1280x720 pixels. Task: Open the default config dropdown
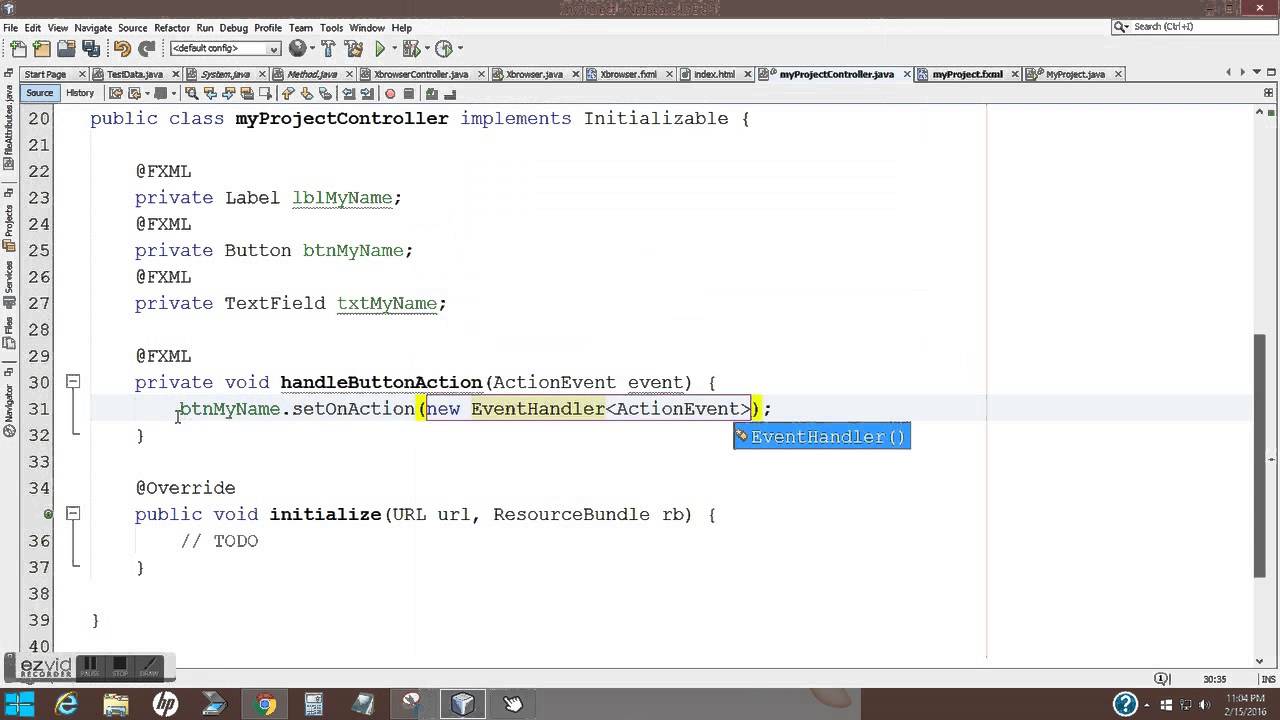(x=225, y=48)
